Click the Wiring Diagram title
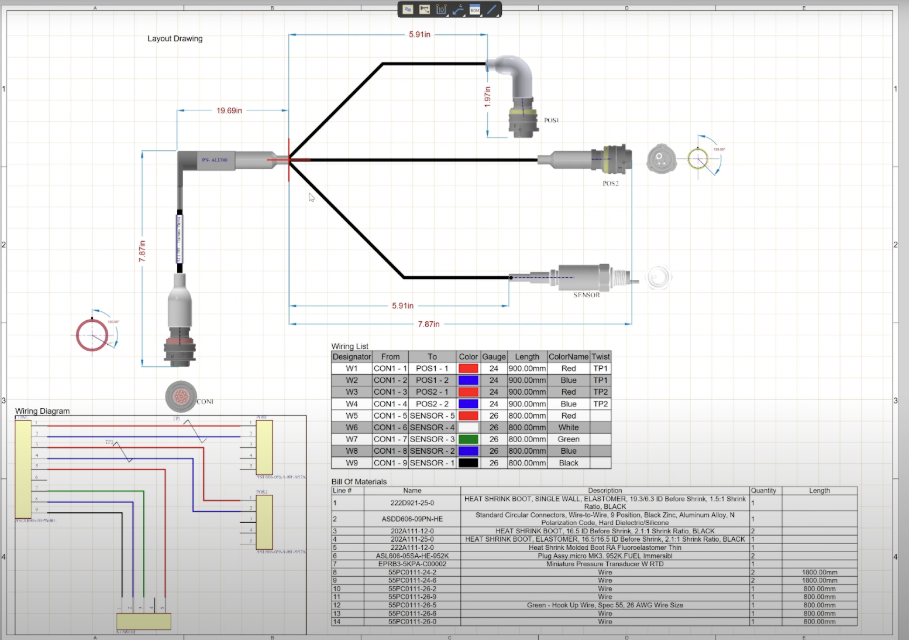 (42, 411)
